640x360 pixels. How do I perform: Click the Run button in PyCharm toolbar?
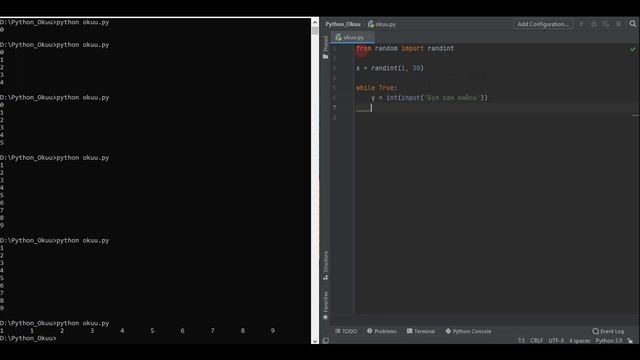click(x=582, y=24)
